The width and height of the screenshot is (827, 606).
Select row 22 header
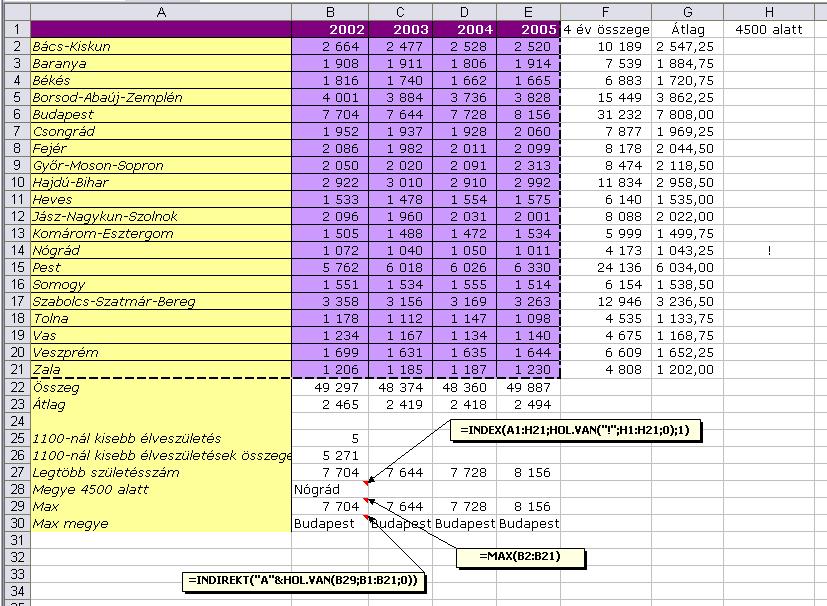17,387
